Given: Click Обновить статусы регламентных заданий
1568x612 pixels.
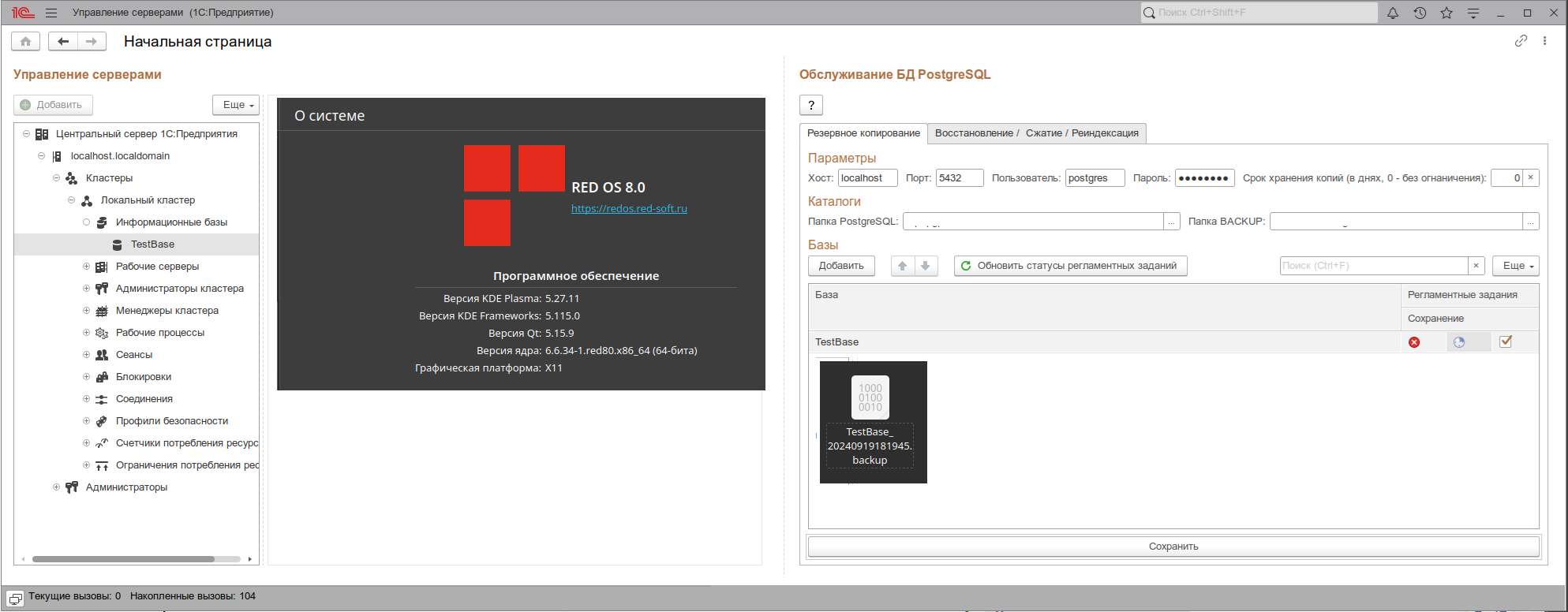Looking at the screenshot, I should tap(1070, 266).
